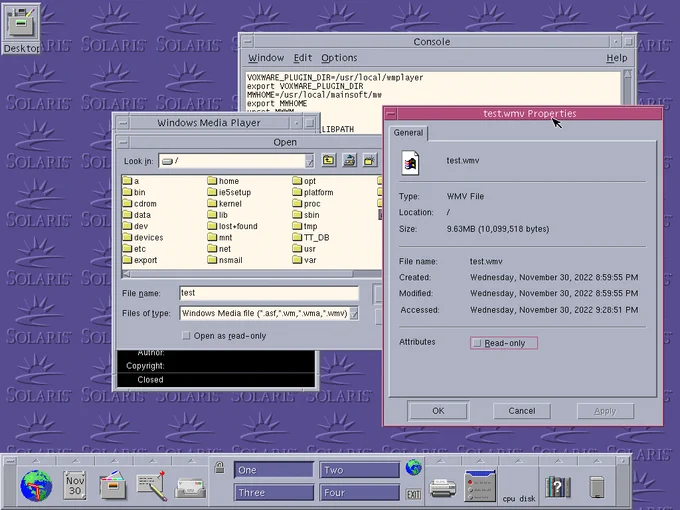Click the horizontal scrollbar in the Open file list

(252, 274)
